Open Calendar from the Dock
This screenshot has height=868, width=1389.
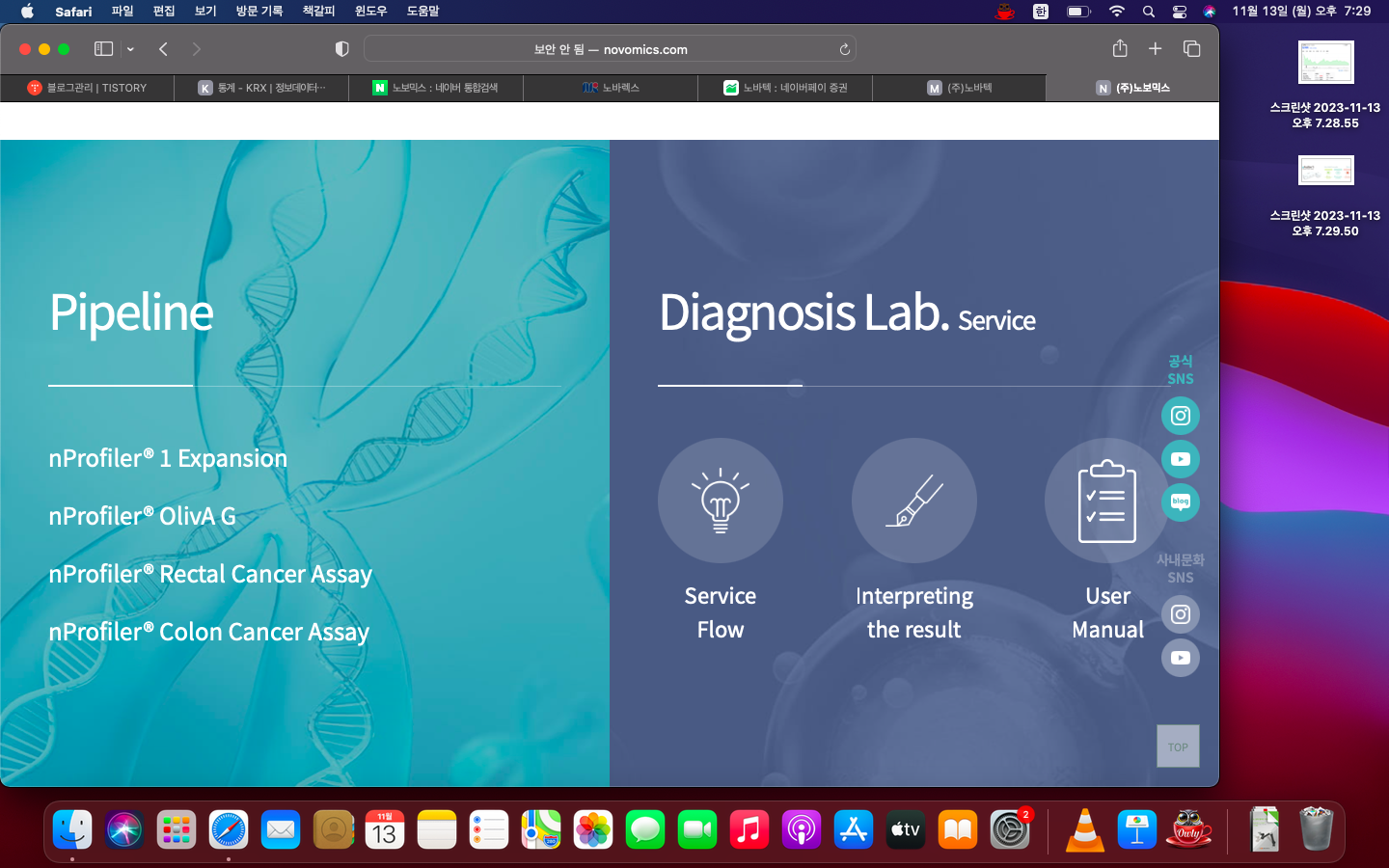tap(385, 829)
